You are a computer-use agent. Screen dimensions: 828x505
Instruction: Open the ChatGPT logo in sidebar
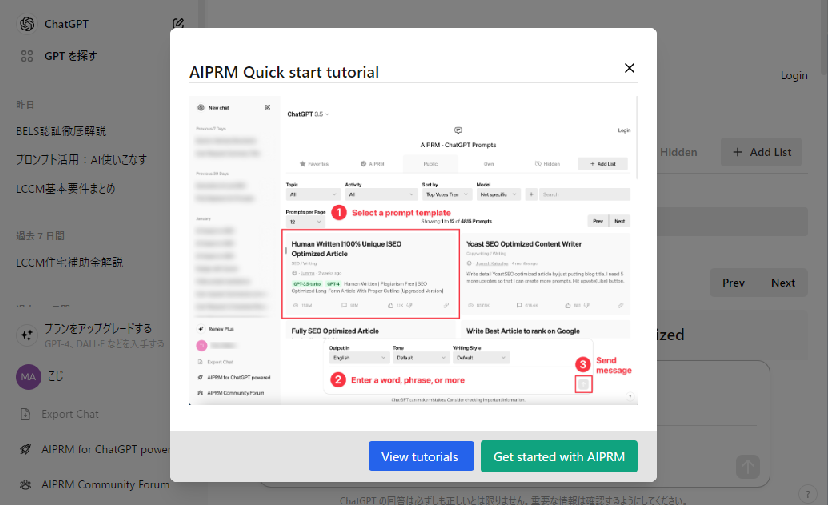27,24
